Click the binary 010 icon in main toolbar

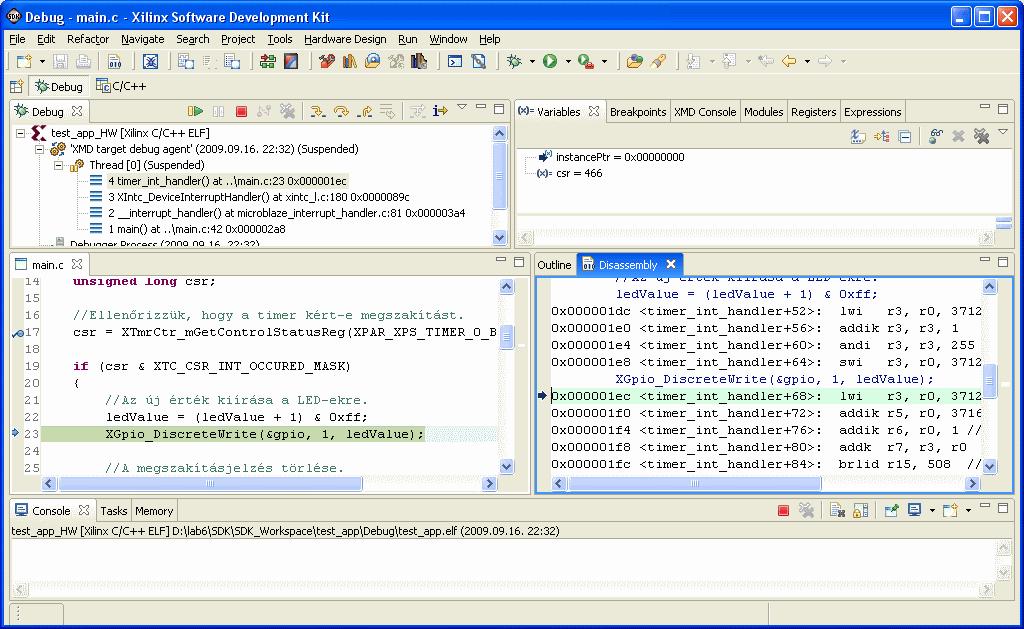tap(114, 61)
